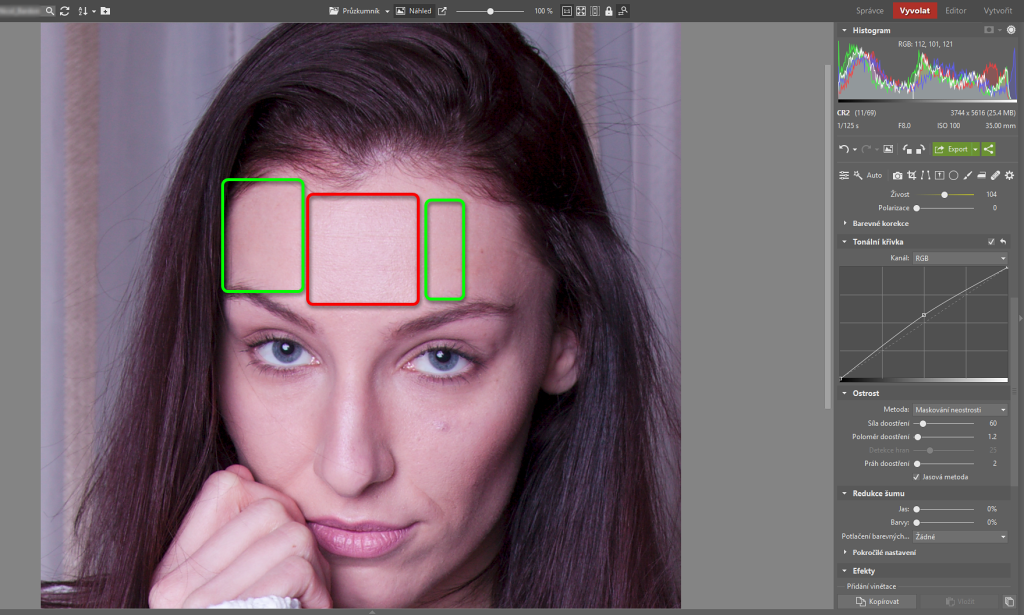Select the Crop tool

coord(912,175)
